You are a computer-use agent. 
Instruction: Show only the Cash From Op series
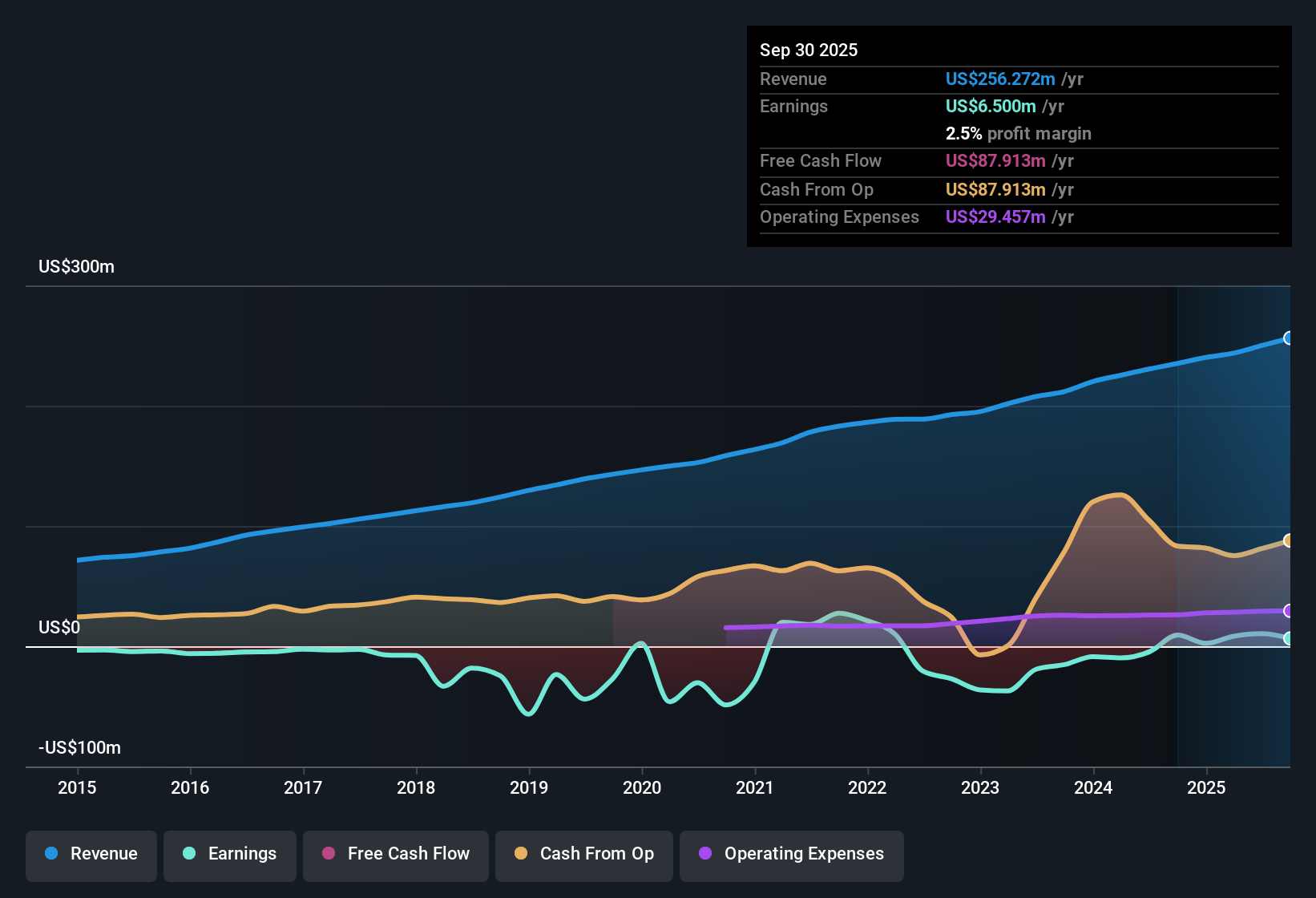click(x=583, y=854)
